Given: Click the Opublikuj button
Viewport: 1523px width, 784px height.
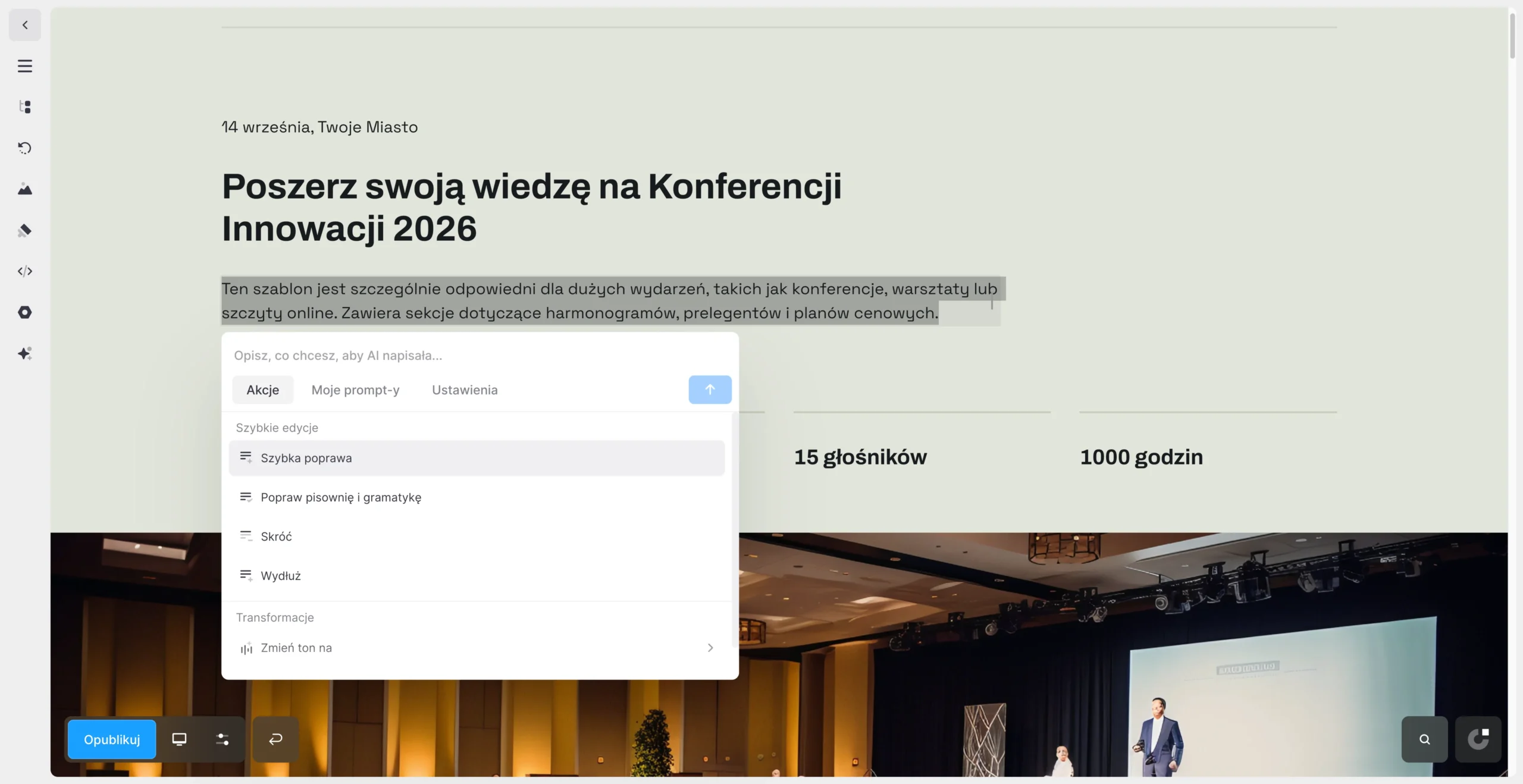Looking at the screenshot, I should (112, 739).
